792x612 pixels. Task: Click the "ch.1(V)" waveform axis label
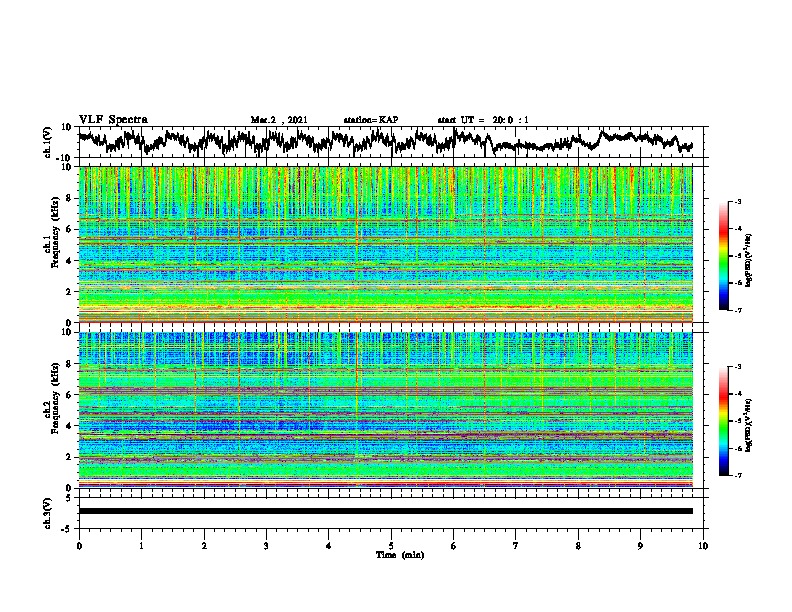48,142
